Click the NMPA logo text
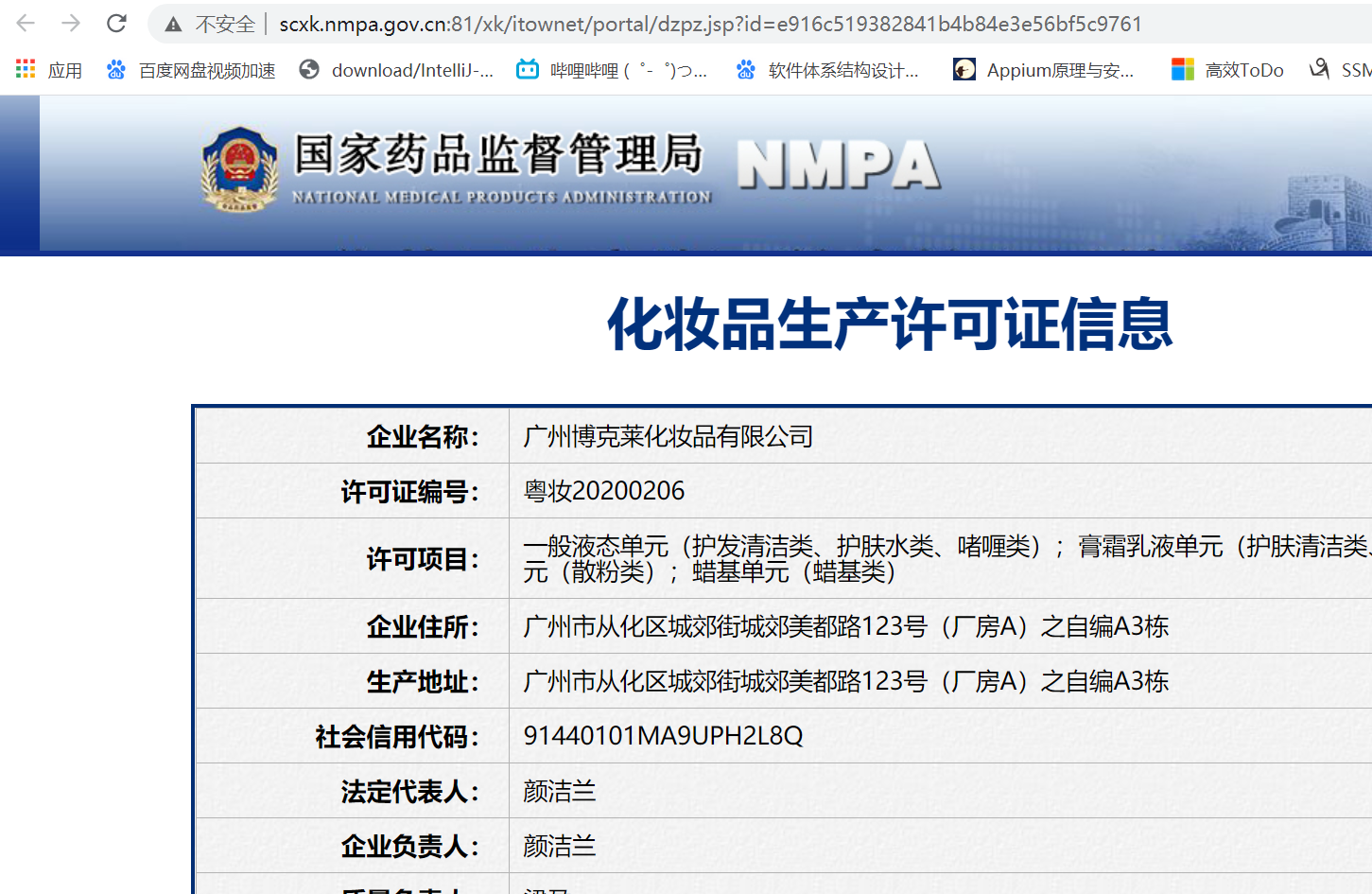The image size is (1372, 894). tap(839, 165)
